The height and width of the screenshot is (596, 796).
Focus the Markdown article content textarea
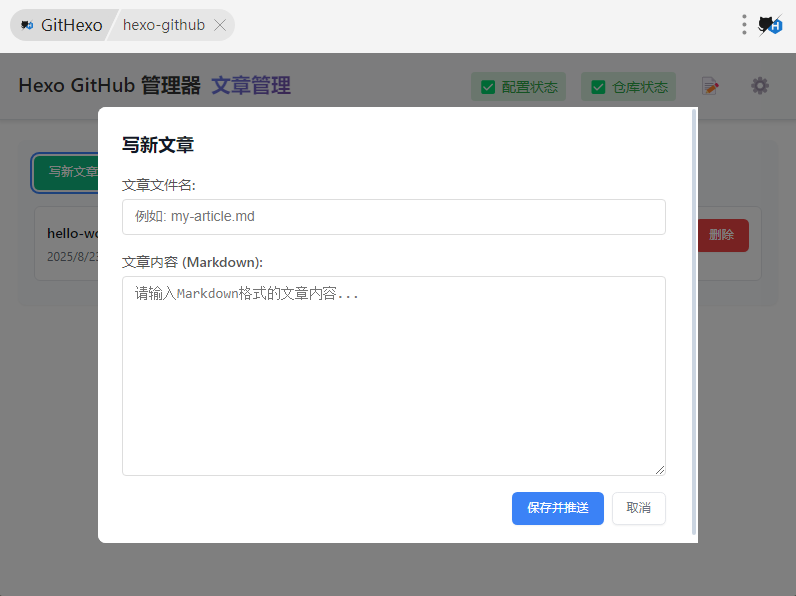point(393,376)
